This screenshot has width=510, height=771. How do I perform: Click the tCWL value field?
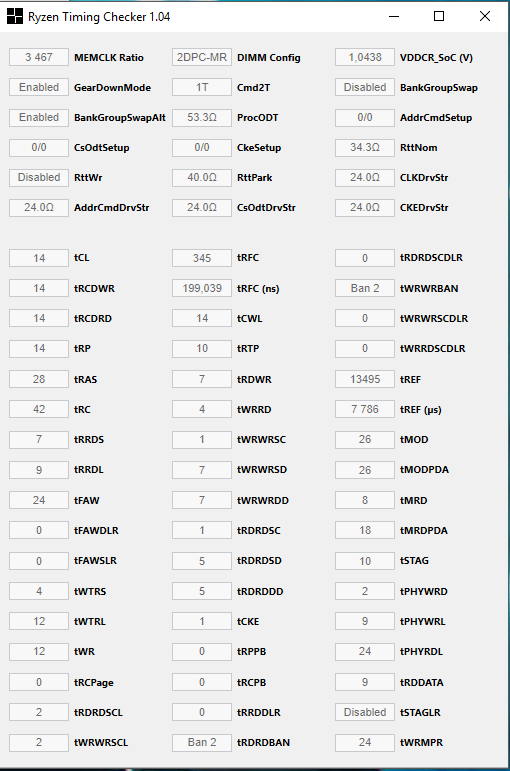coord(202,318)
